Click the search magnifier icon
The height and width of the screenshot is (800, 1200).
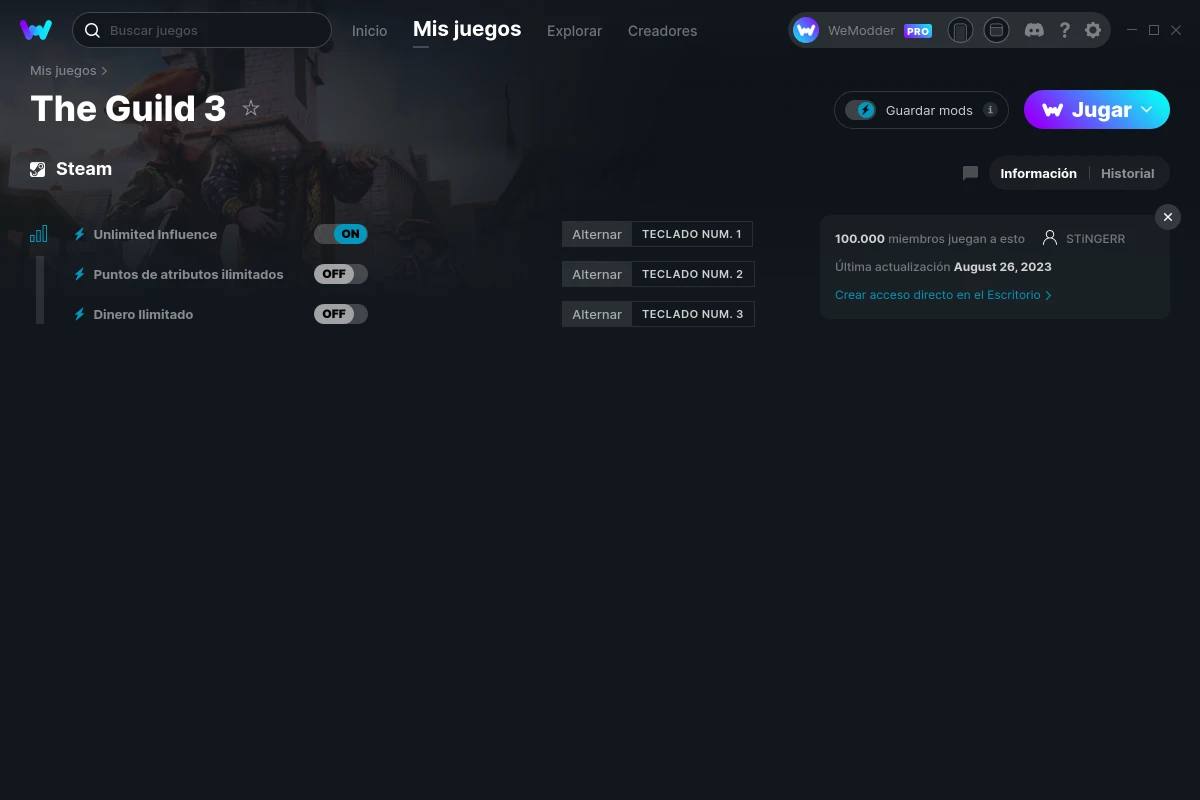92,30
